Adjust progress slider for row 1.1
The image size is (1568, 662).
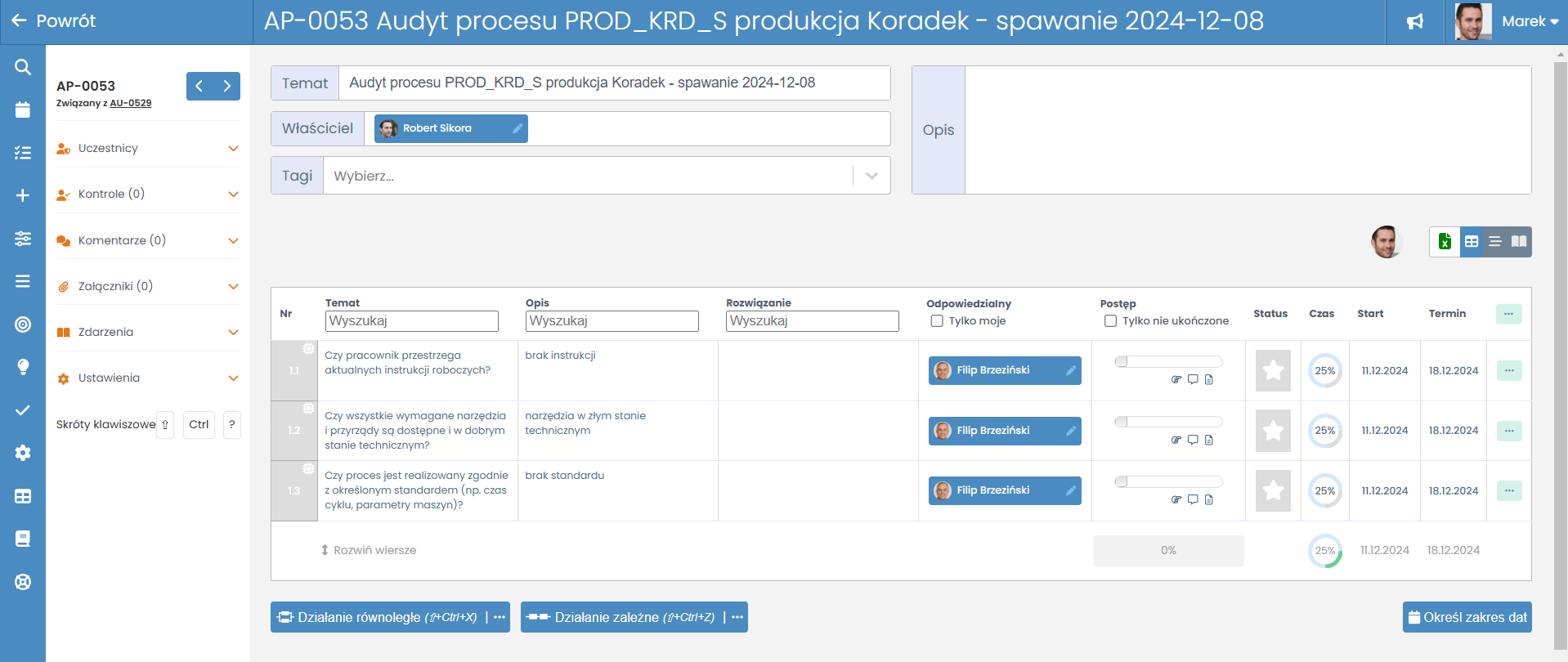coord(1122,361)
